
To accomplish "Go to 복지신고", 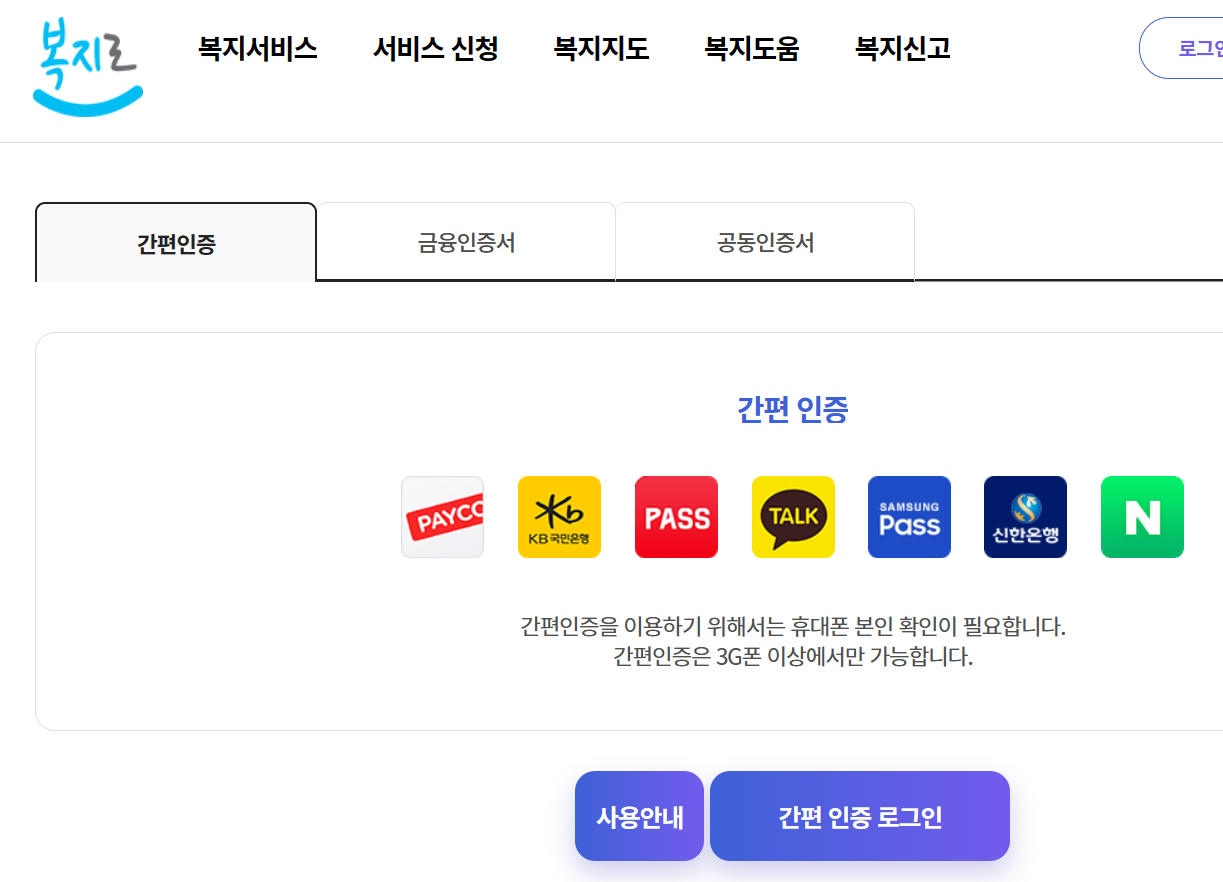I will pos(902,48).
